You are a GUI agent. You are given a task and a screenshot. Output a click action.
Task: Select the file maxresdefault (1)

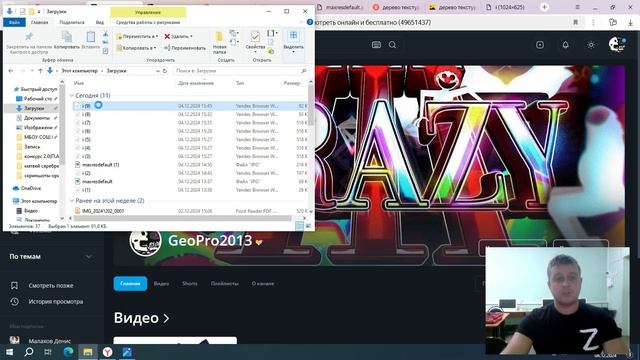tap(189, 164)
